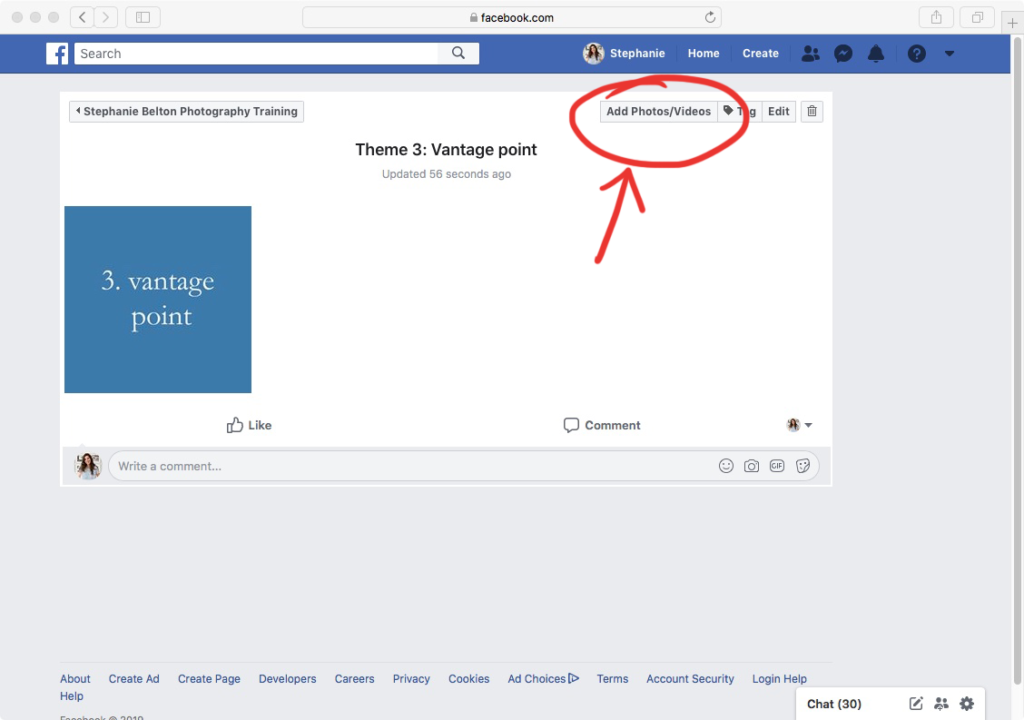Open the Help footer link
Screen dimensions: 1024x720
point(72,696)
